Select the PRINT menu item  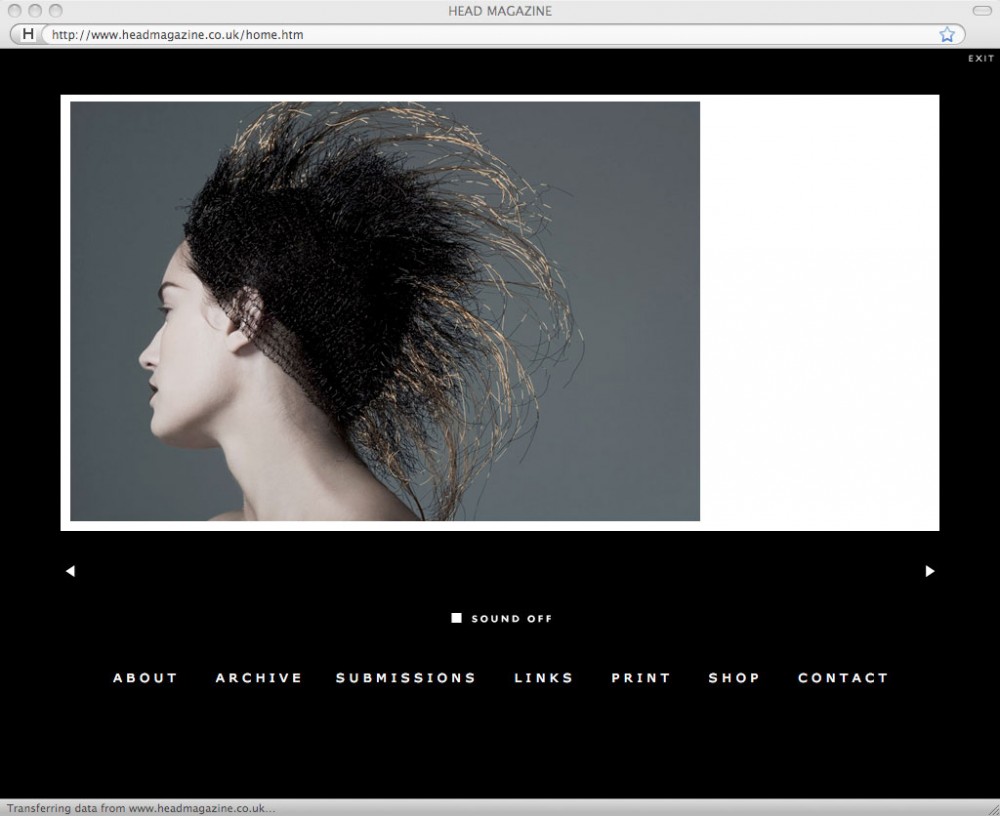(640, 678)
